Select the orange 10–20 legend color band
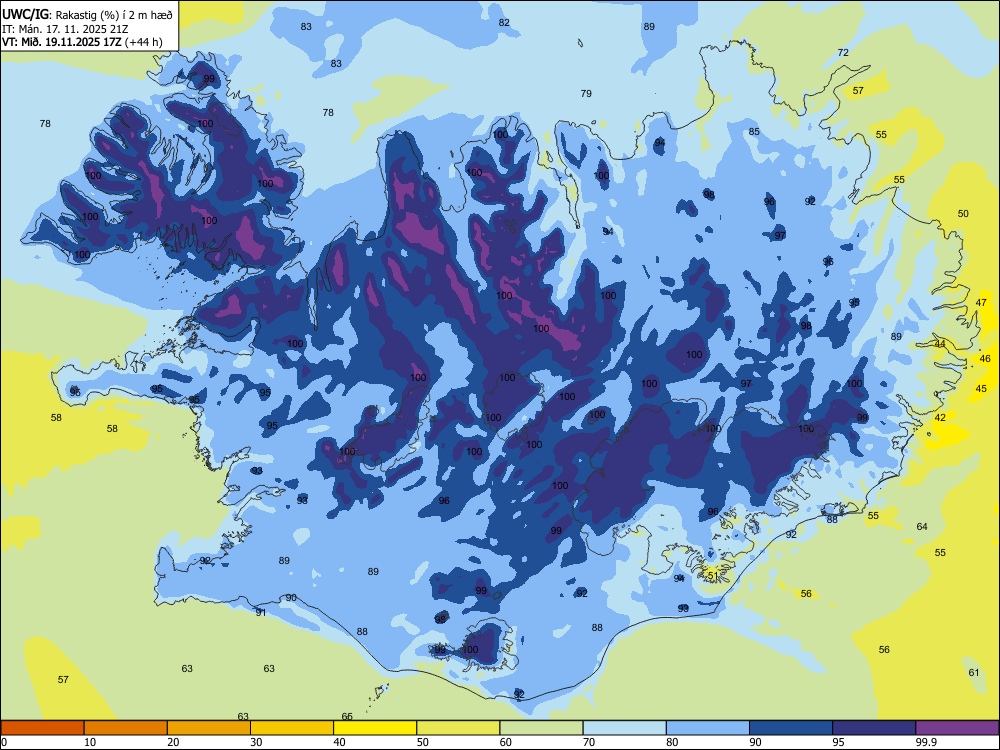The width and height of the screenshot is (1000, 750). [126, 728]
